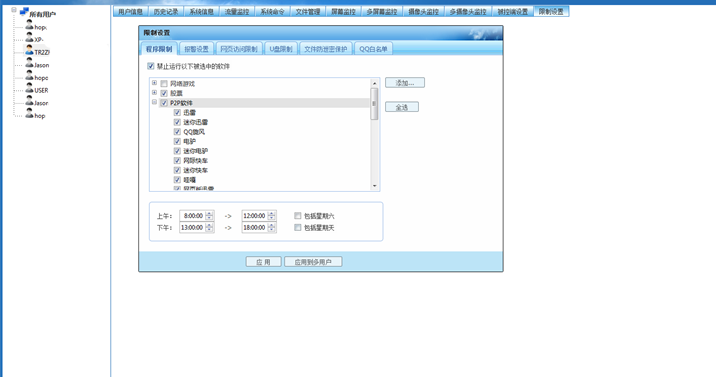Screen dimensions: 716x377
Task: Open the 被控端设置 tab
Action: click(513, 11)
